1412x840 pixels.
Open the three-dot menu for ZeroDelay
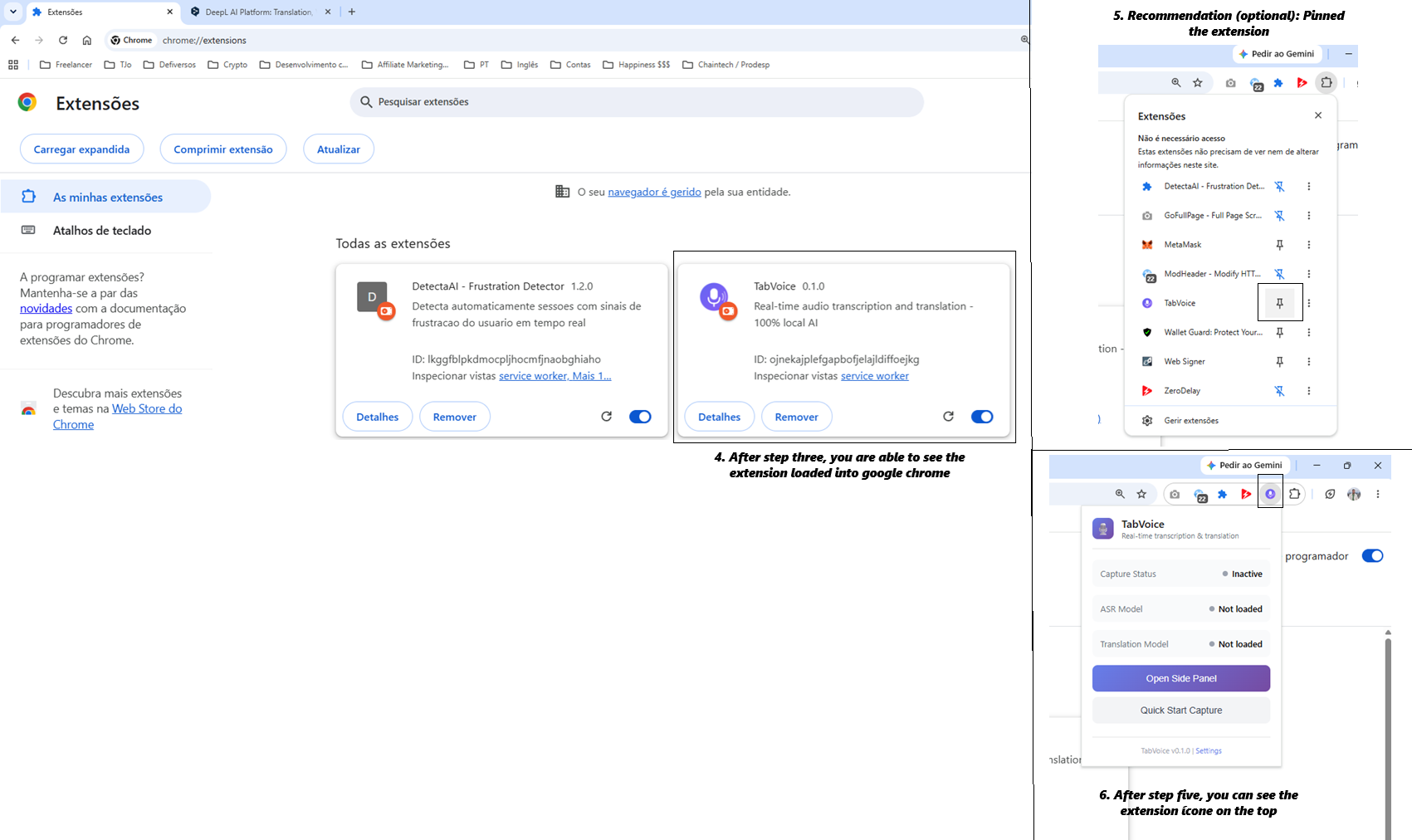click(x=1309, y=391)
